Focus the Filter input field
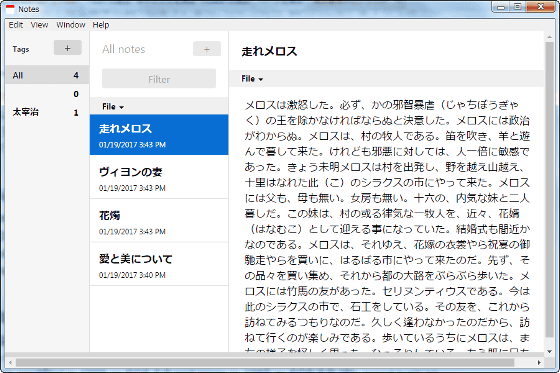The image size is (560, 373). (x=159, y=79)
